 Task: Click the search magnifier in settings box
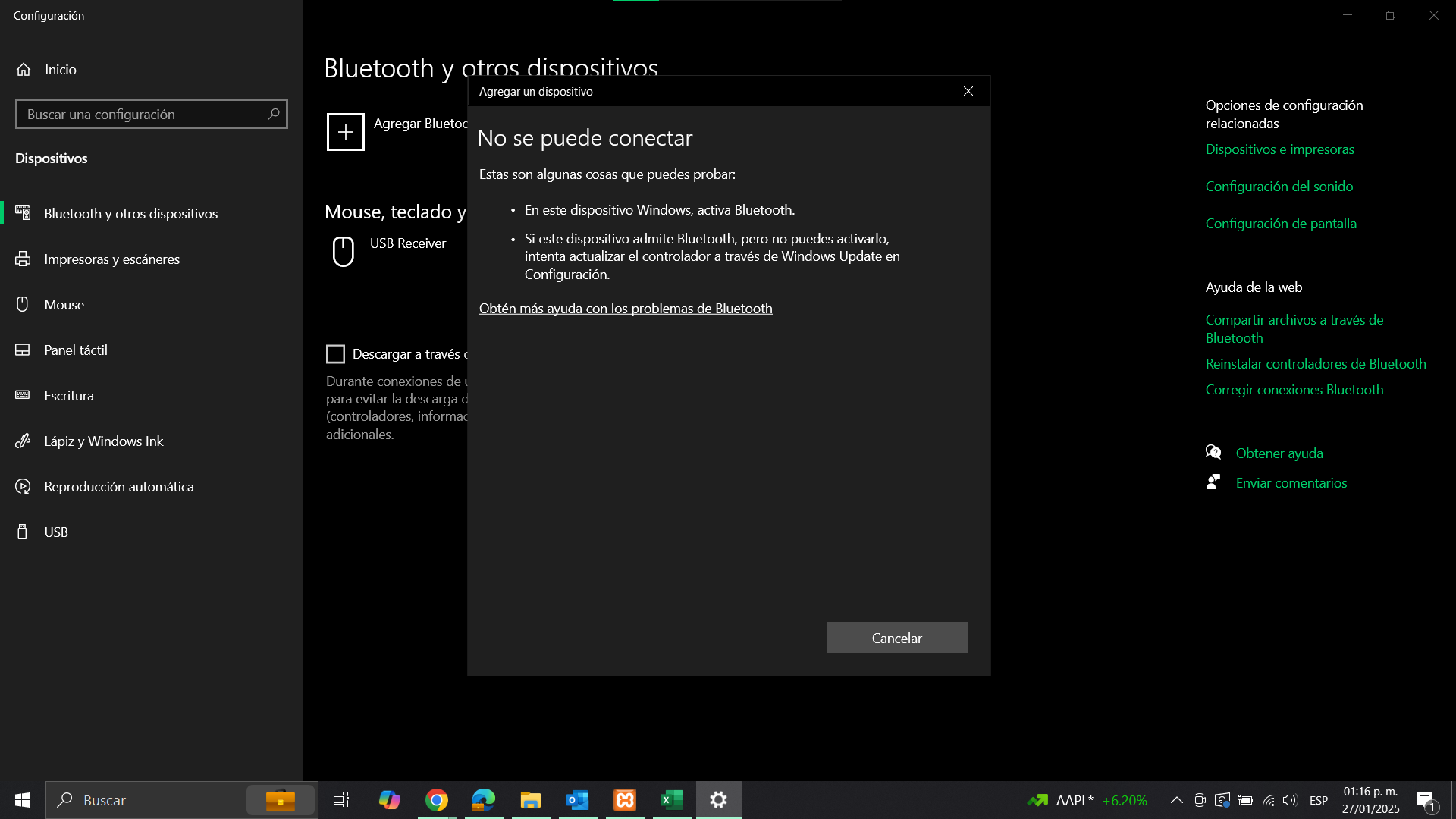click(x=274, y=114)
